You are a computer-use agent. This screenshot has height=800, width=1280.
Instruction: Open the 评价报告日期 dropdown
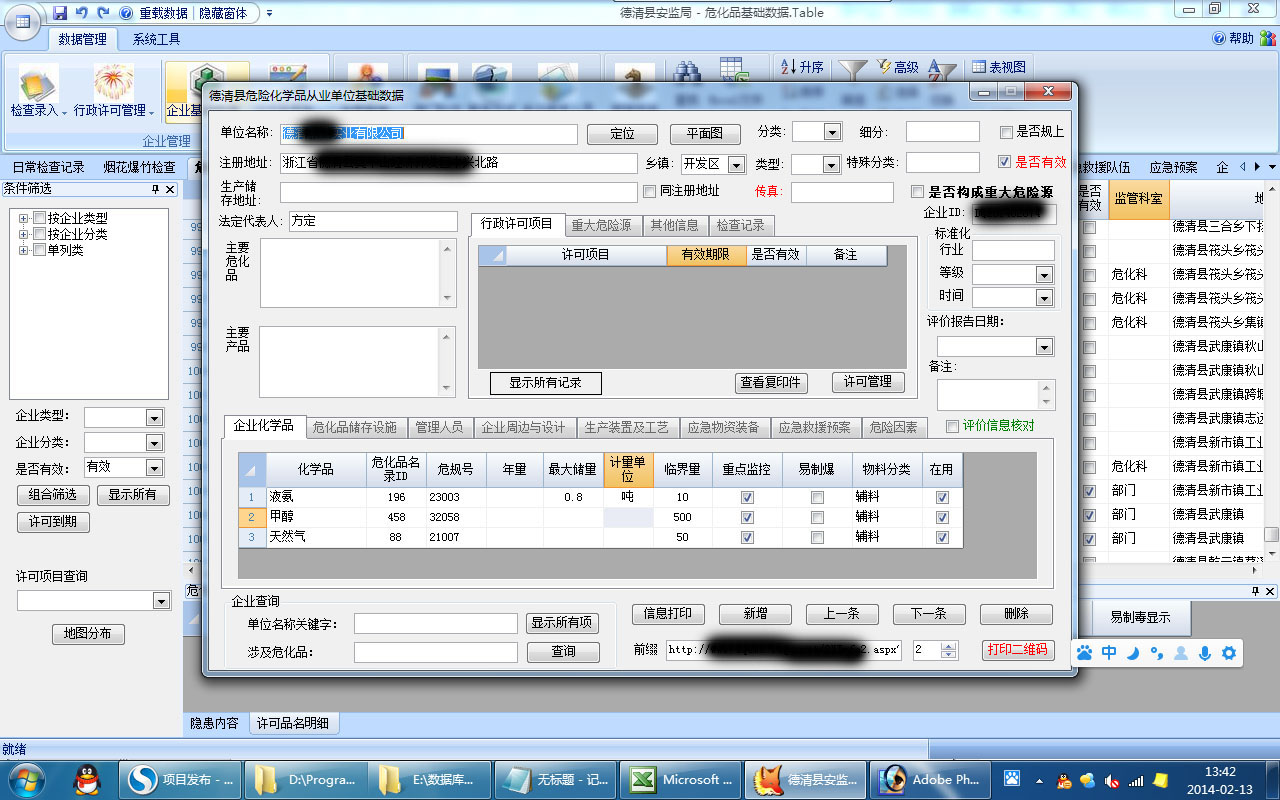pos(1044,347)
